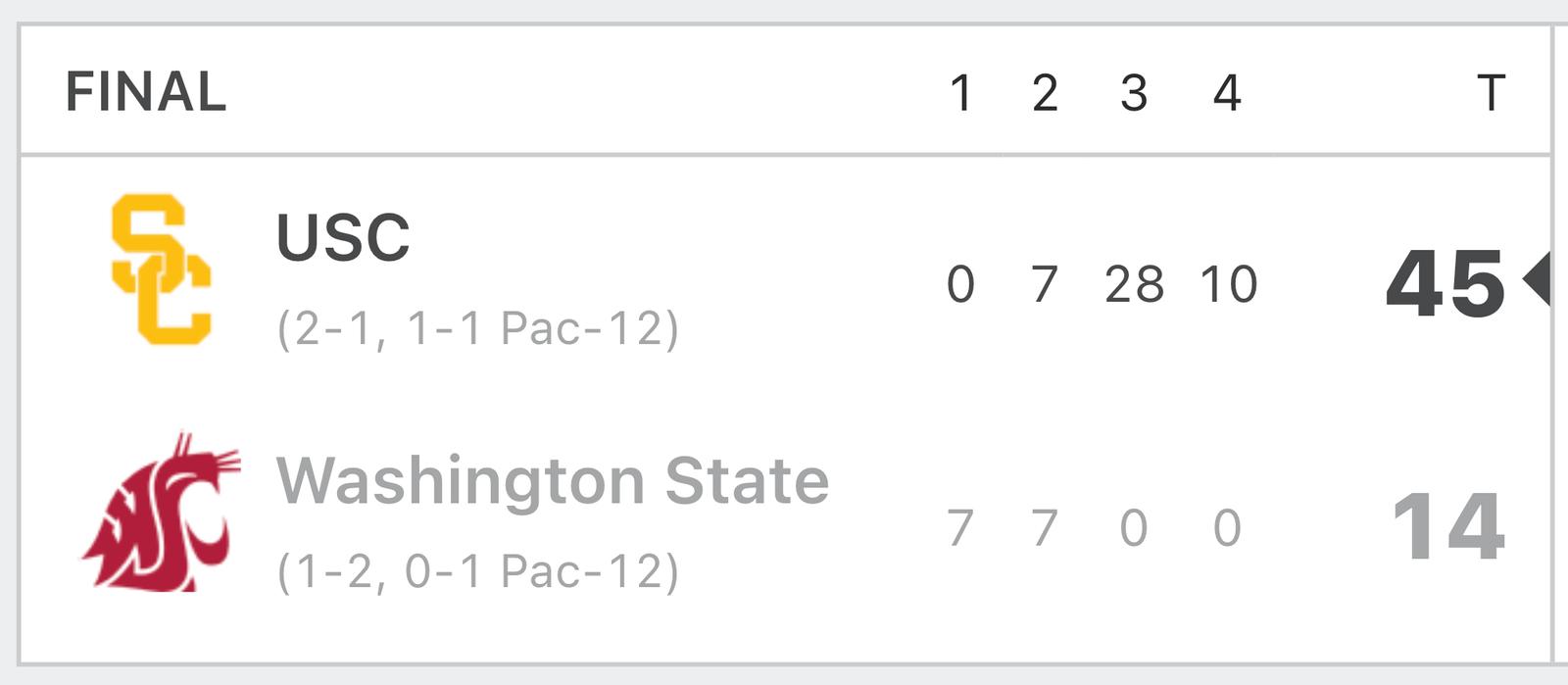Select USC's final score of 45
Viewport: 1568px width, 685px height.
click(1445, 284)
